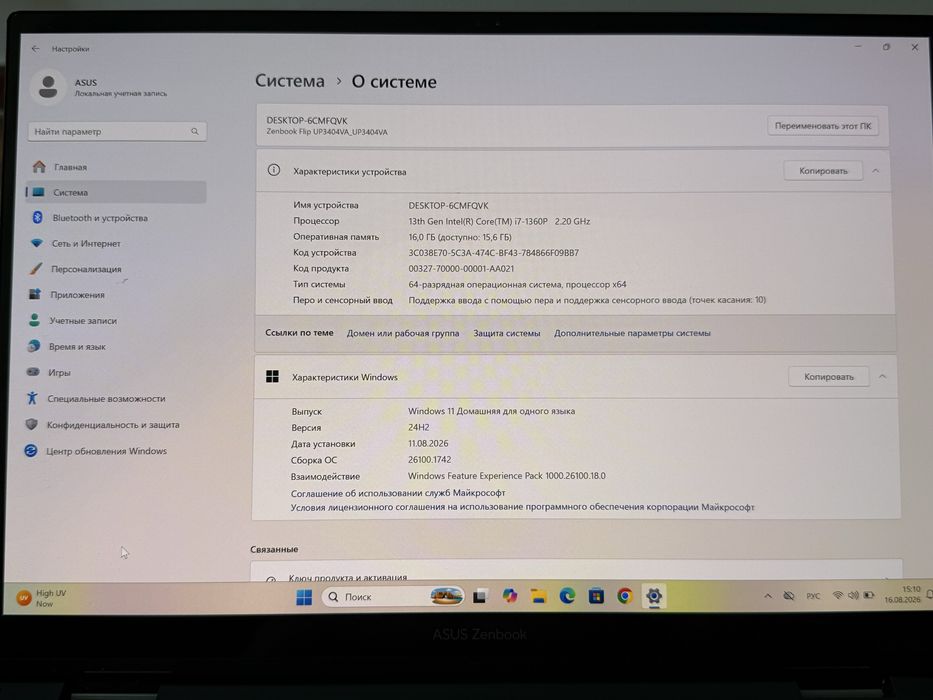Image resolution: width=933 pixels, height=700 pixels.
Task: Open Microsoft Store from the taskbar
Action: tap(596, 596)
